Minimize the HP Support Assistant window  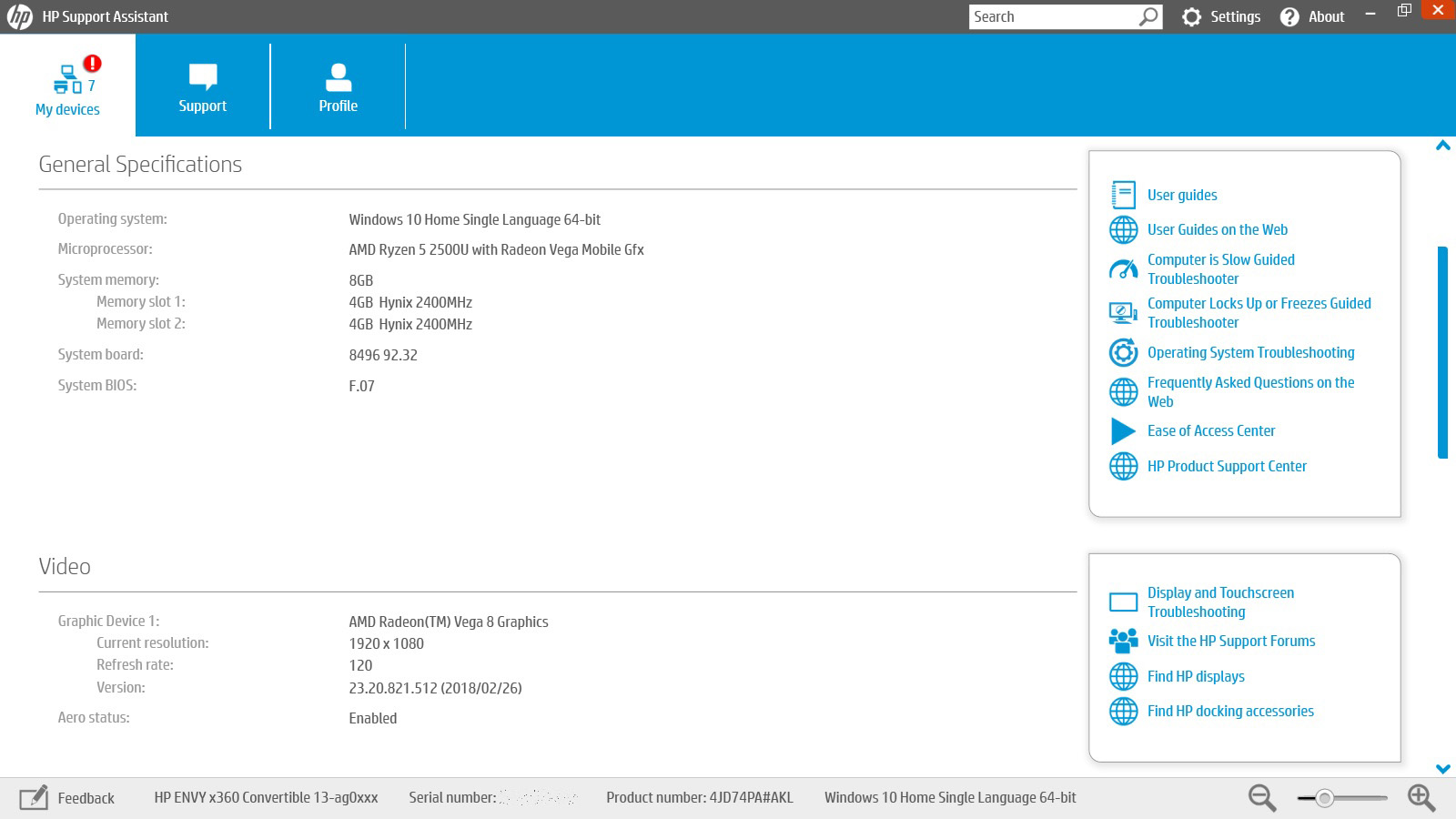click(1370, 14)
